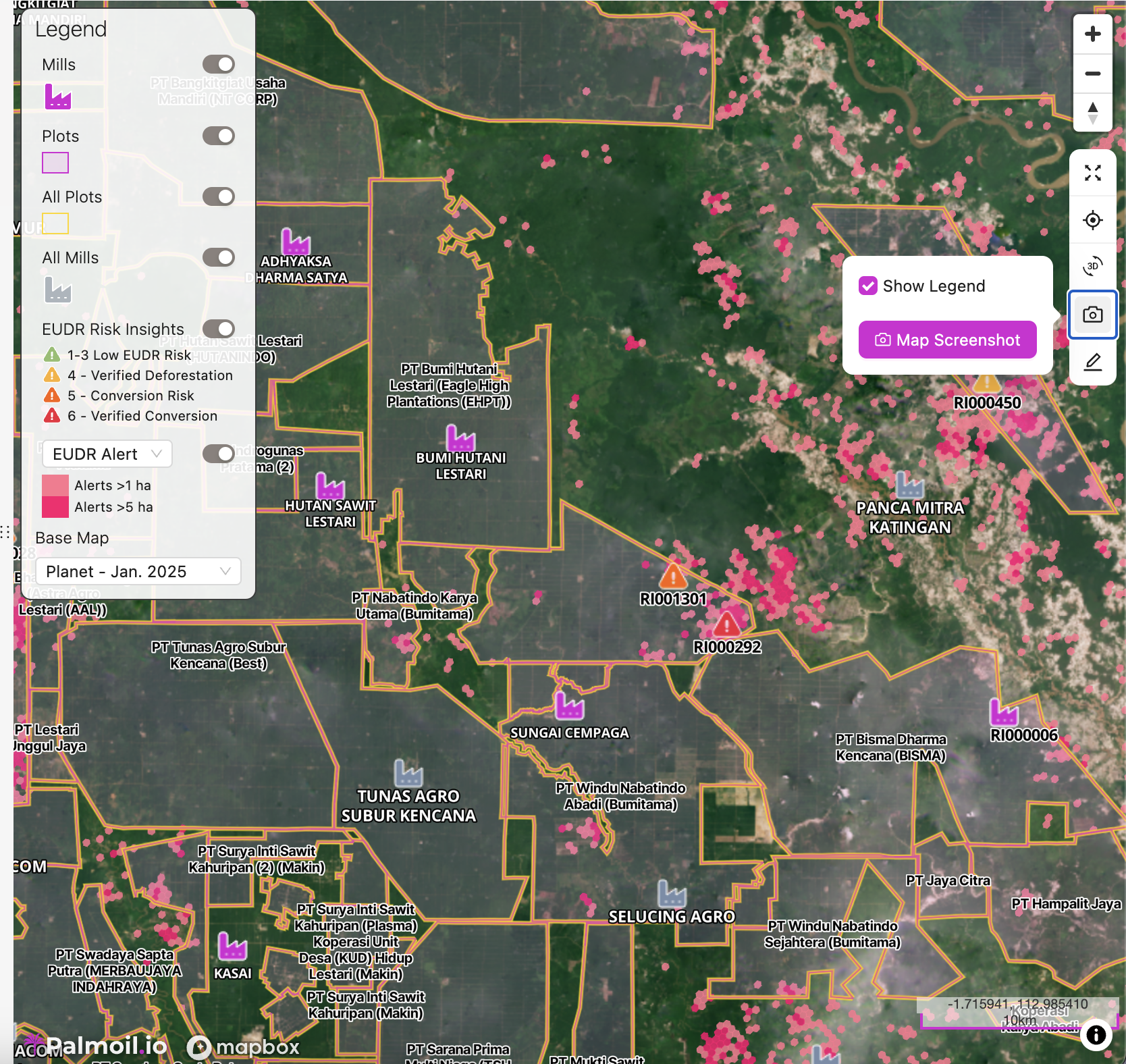Open the Palmoil.io logo link

[x=95, y=1046]
